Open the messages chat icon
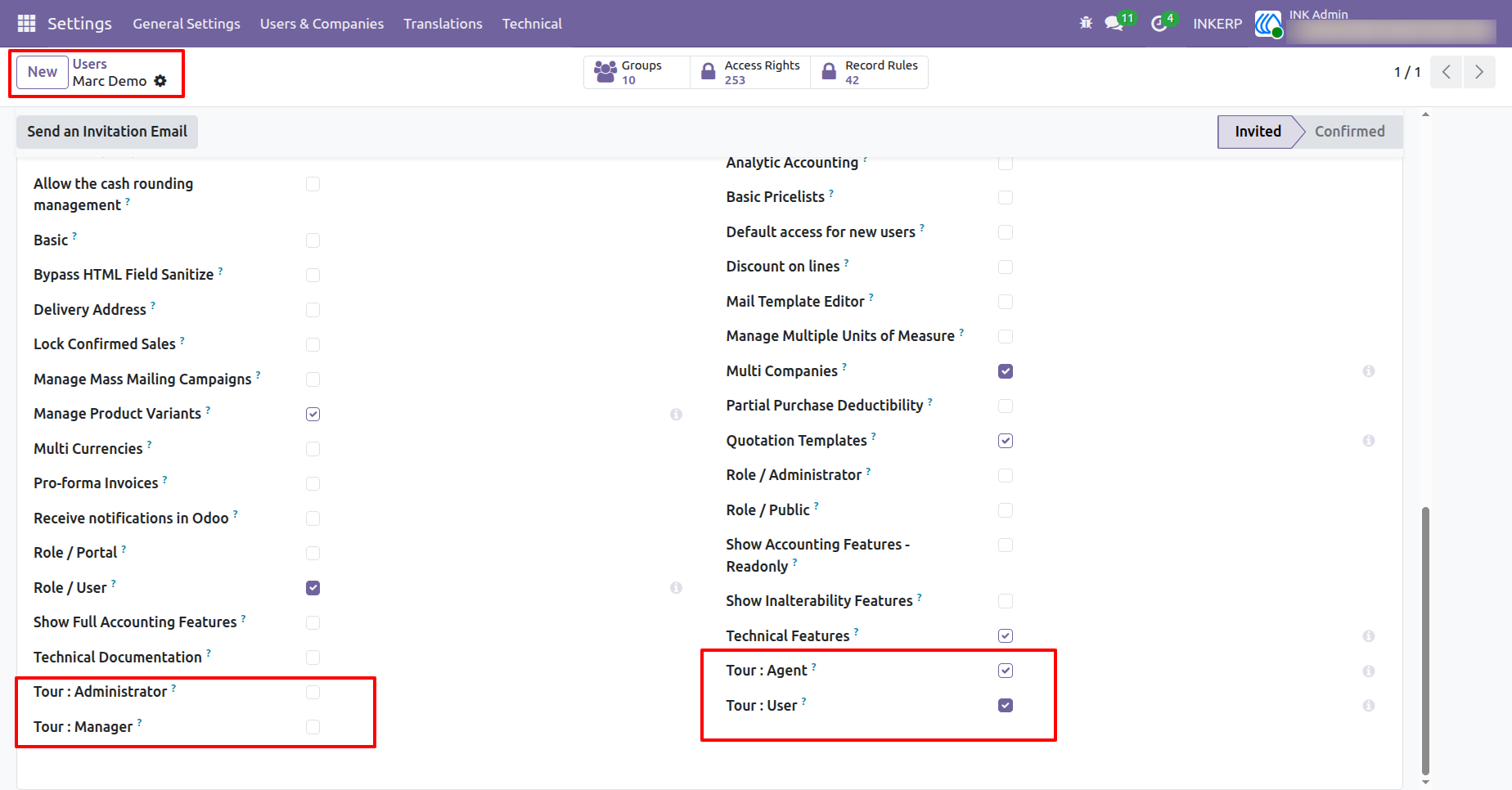The image size is (1512, 790). [x=1114, y=24]
